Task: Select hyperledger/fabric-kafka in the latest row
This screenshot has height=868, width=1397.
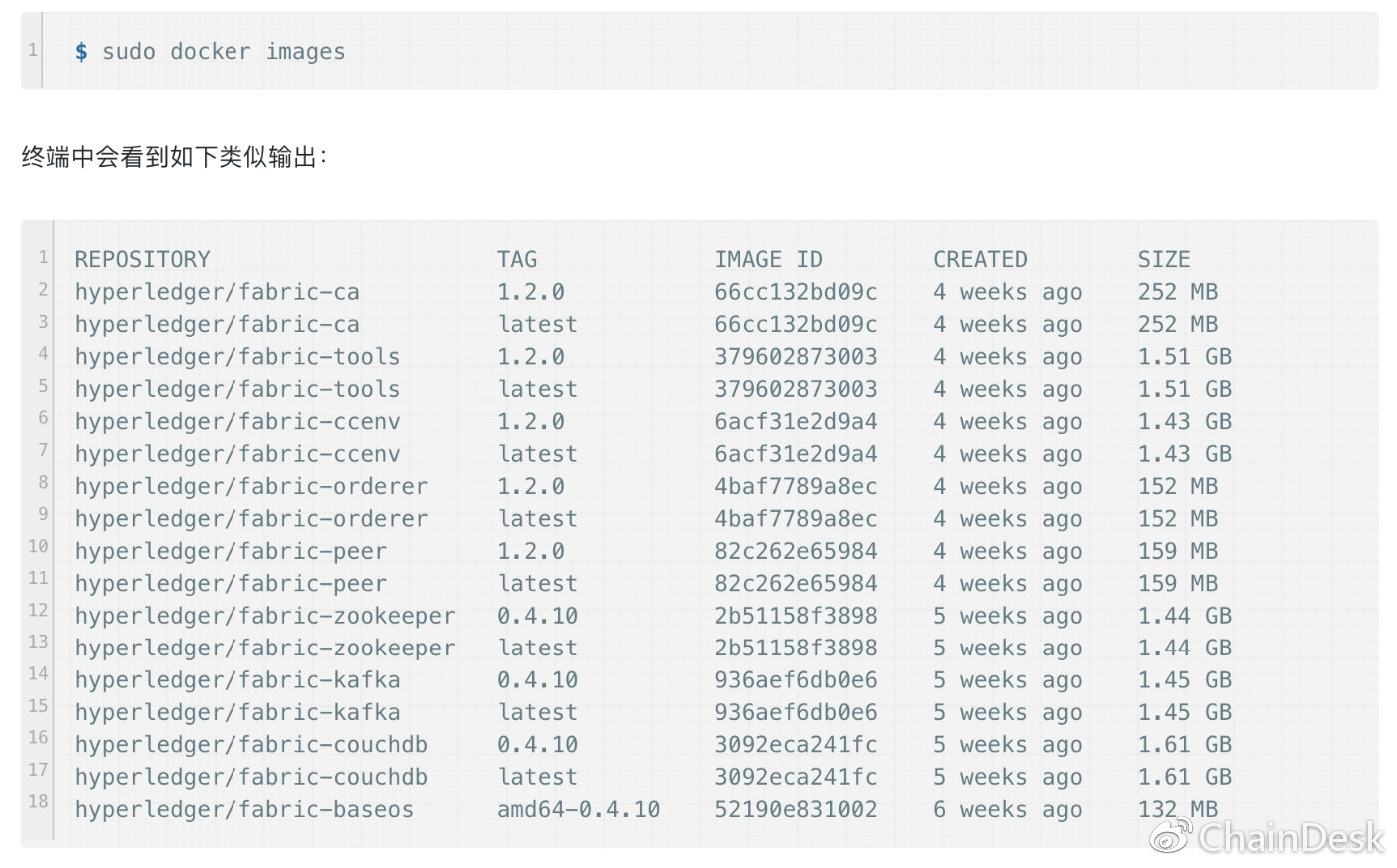Action: tap(237, 712)
